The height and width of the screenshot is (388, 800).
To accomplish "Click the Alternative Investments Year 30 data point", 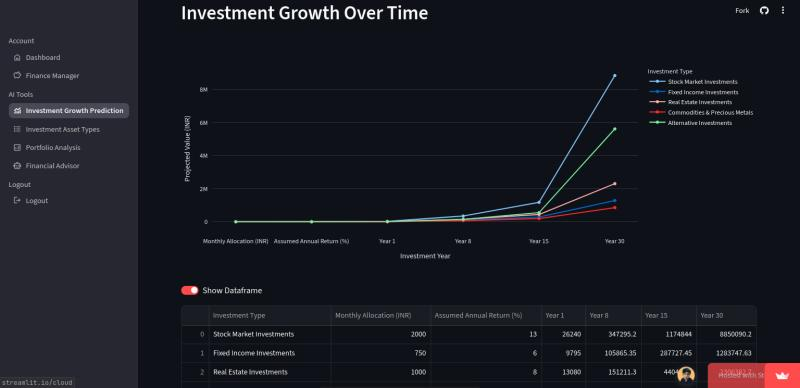I will pyautogui.click(x=615, y=129).
